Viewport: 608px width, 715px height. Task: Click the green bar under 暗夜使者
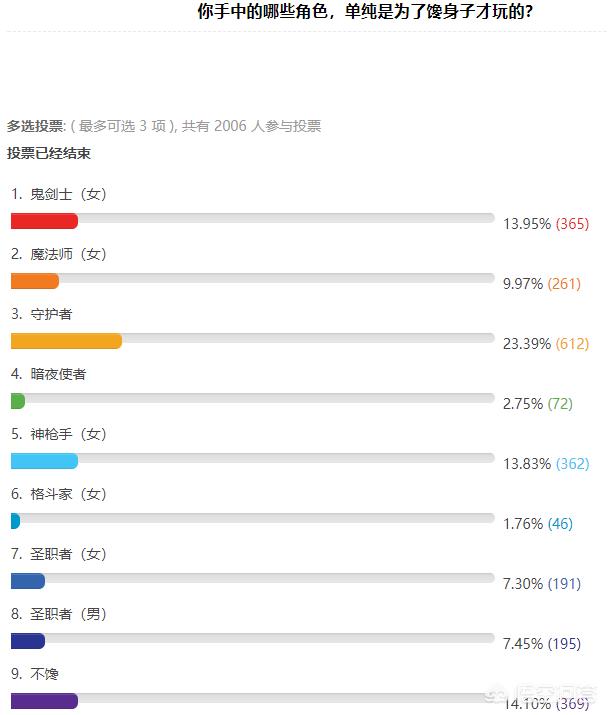[18, 401]
